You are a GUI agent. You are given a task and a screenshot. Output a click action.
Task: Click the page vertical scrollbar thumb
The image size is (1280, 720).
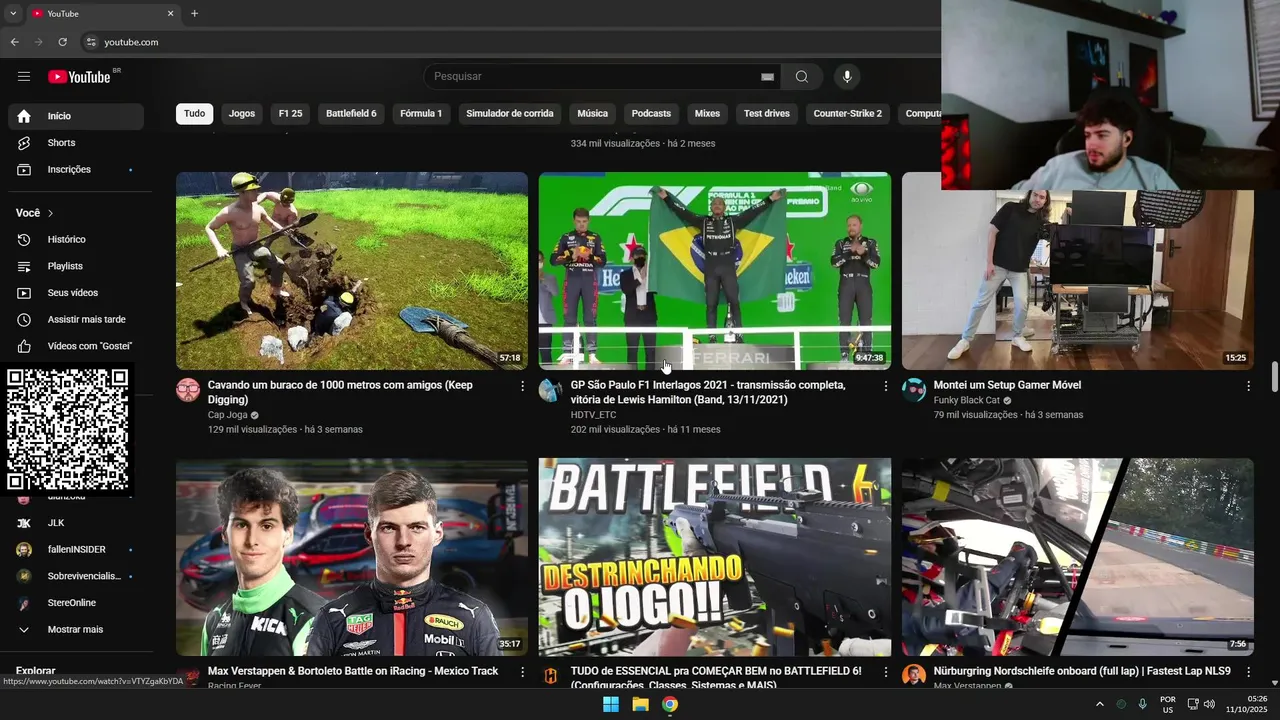coord(1274,377)
